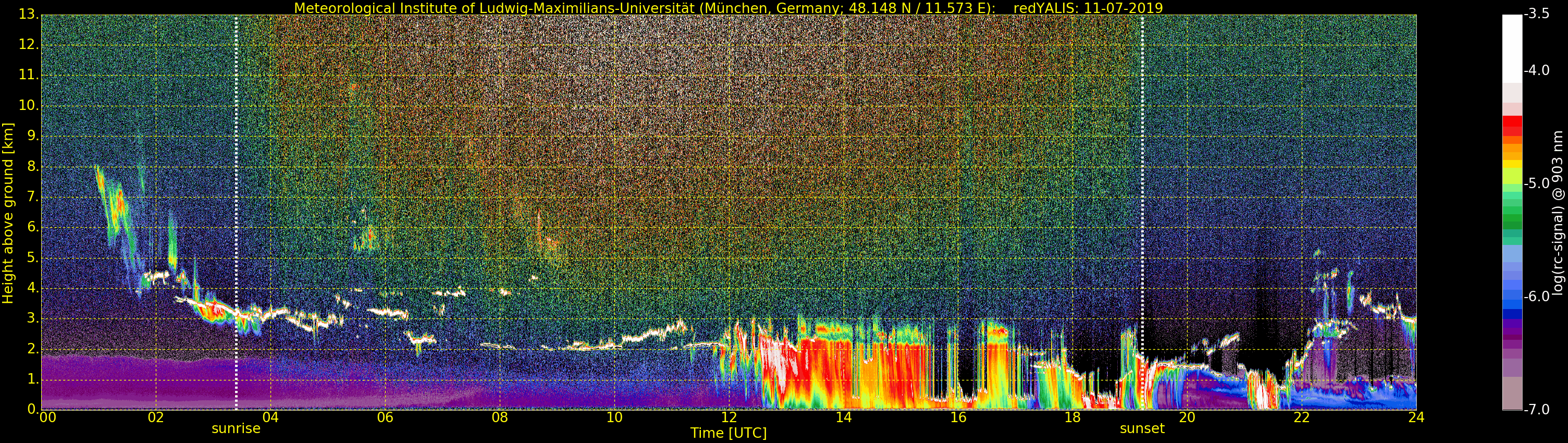Image resolution: width=1568 pixels, height=443 pixels.
Task: Click the '06' time axis tick label
Action: [385, 417]
